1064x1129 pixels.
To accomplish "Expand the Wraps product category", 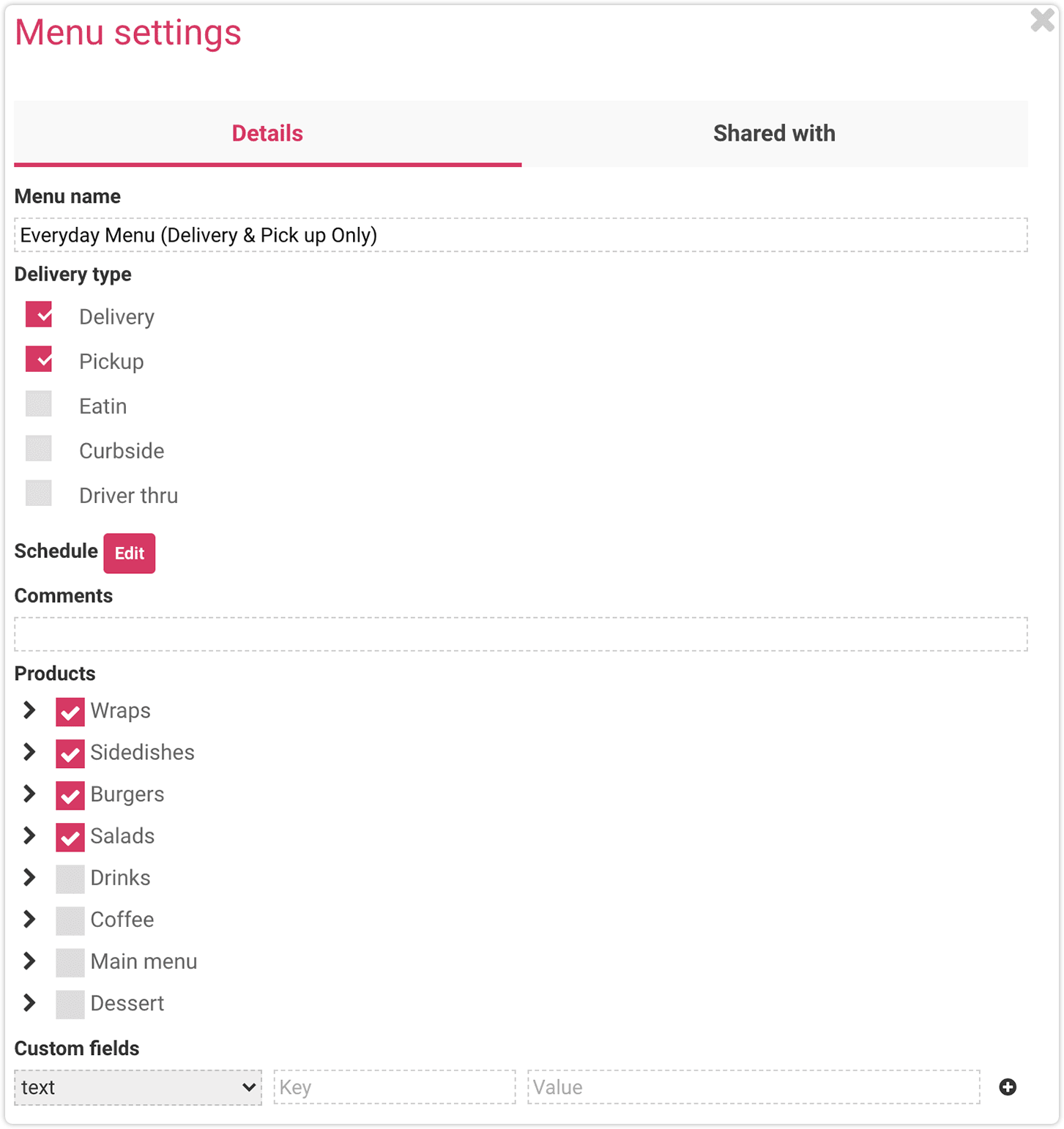I will [29, 709].
